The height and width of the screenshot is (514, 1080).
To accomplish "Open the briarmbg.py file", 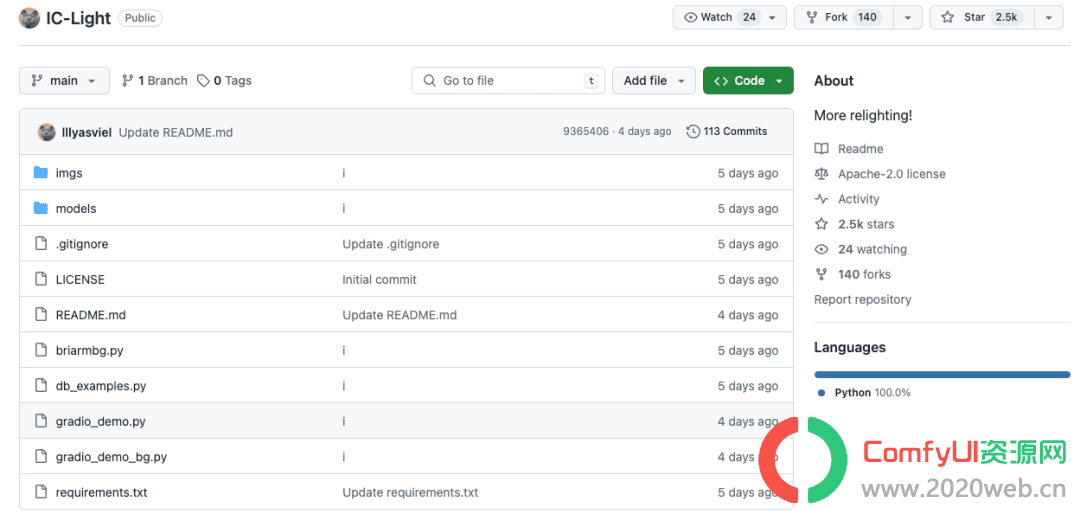I will click(90, 351).
